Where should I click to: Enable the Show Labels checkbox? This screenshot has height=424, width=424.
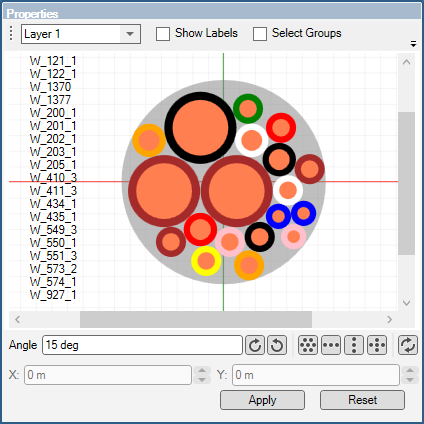coord(163,34)
